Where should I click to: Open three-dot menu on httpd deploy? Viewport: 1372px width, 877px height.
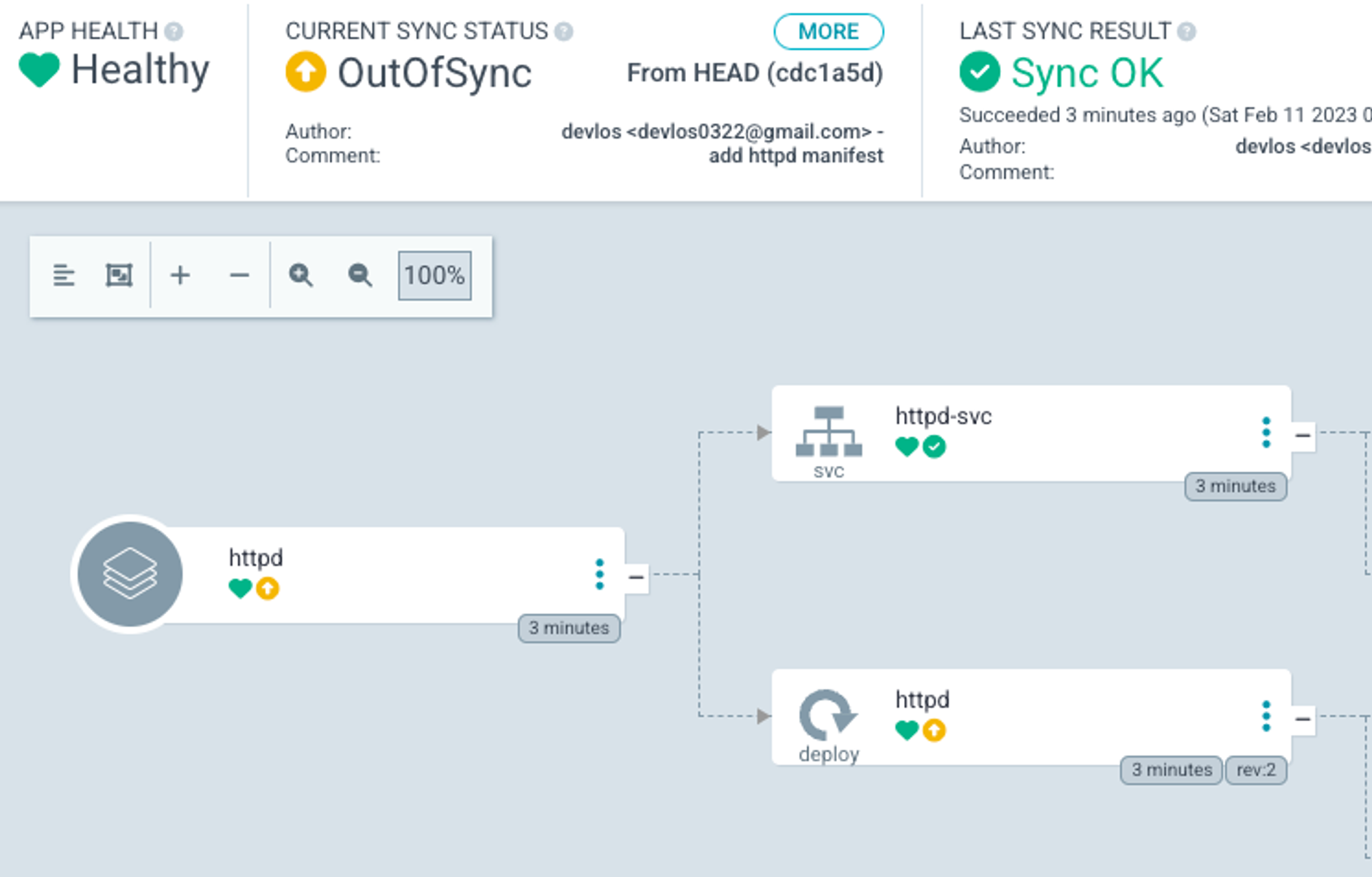pos(1266,716)
